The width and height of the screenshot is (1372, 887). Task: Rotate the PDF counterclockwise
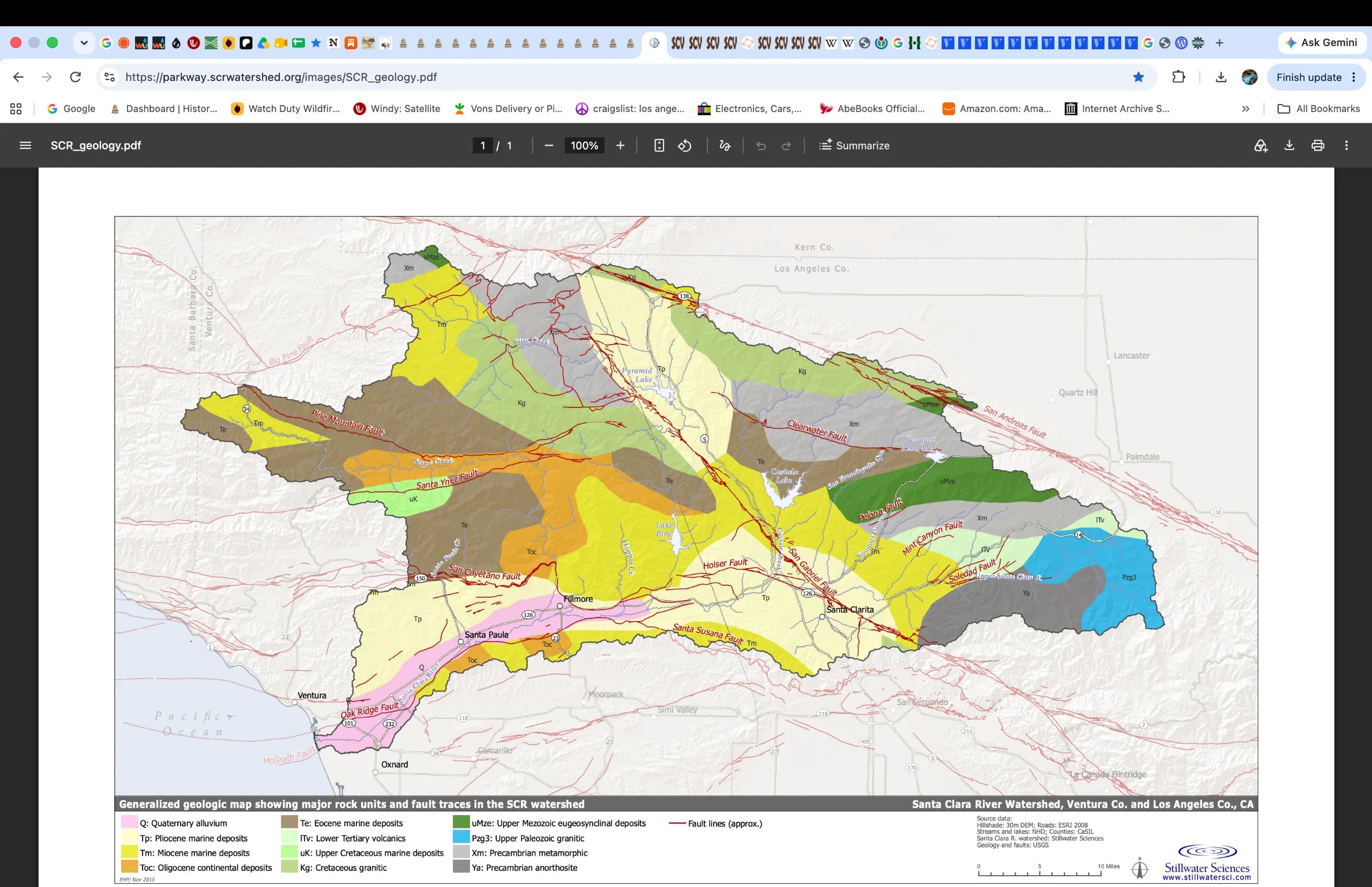685,145
